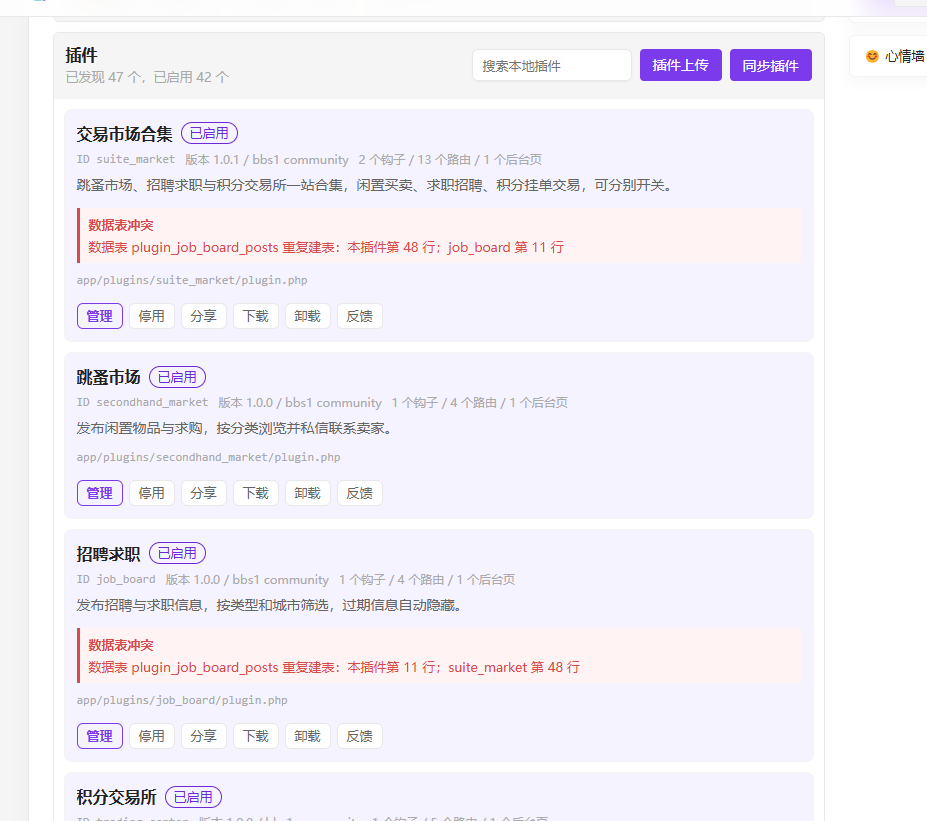
Task: Click 管理 for 招聘求职 plugin
Action: (100, 736)
